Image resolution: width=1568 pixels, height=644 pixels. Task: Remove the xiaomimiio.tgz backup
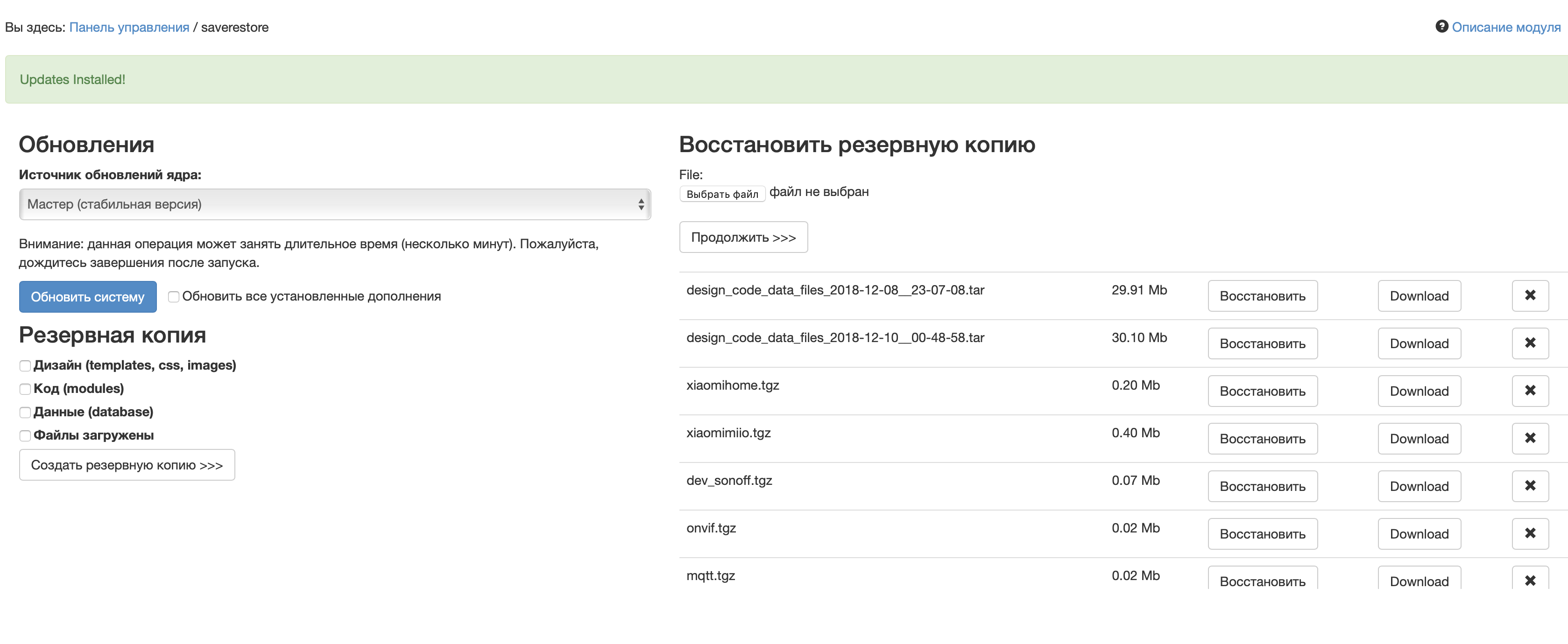pyautogui.click(x=1530, y=438)
